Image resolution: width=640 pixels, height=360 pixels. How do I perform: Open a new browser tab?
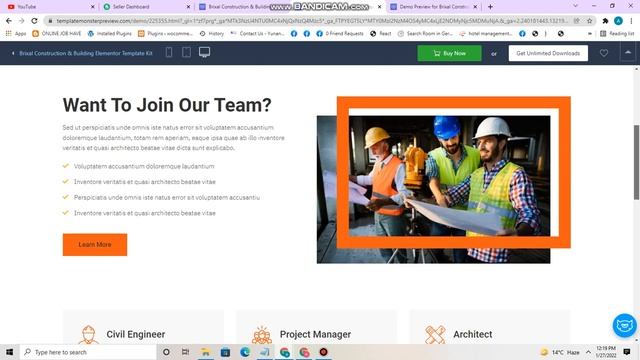point(490,7)
